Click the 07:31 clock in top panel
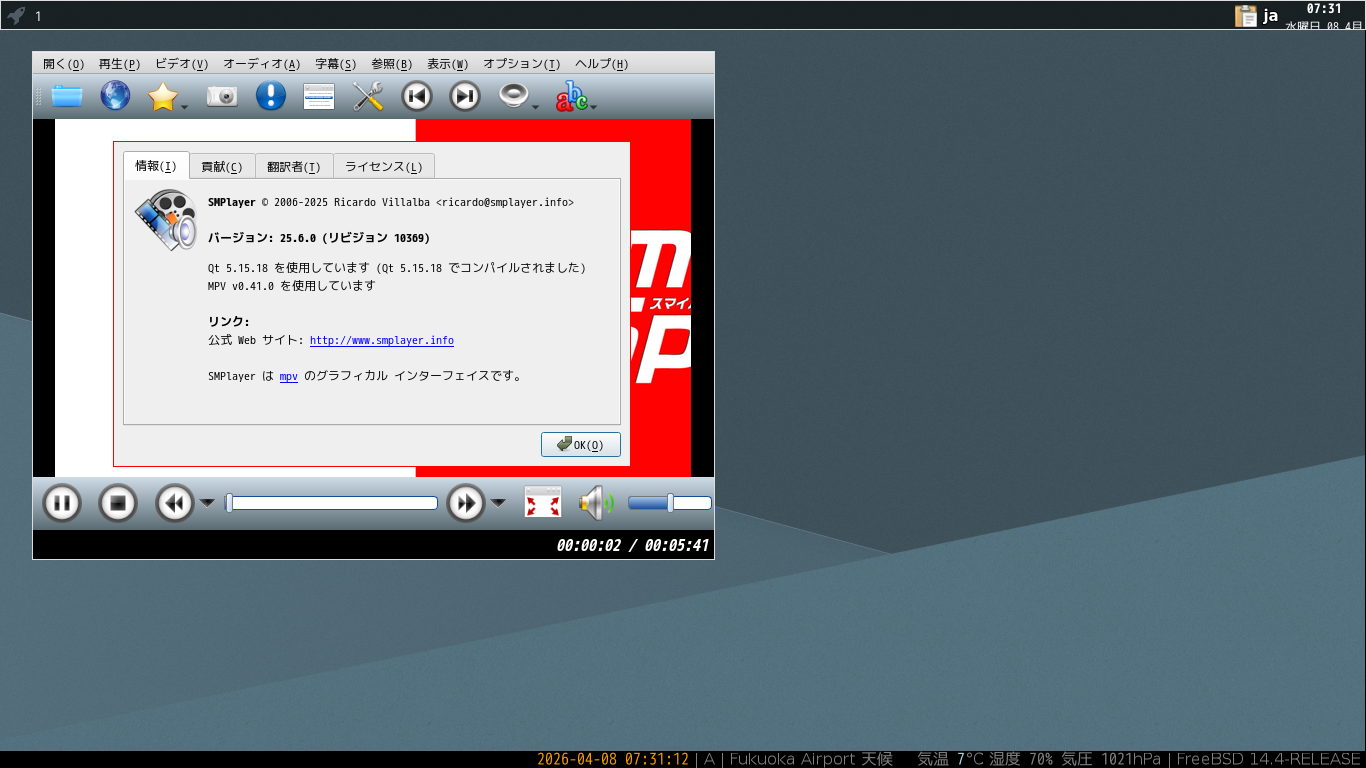The width and height of the screenshot is (1366, 768). pyautogui.click(x=1324, y=8)
